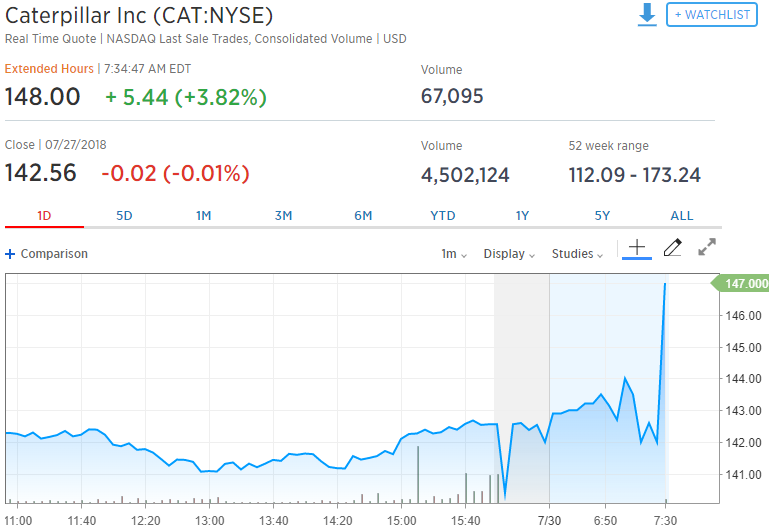Open the Comparison option
This screenshot has height=531, width=782.
coord(53,254)
